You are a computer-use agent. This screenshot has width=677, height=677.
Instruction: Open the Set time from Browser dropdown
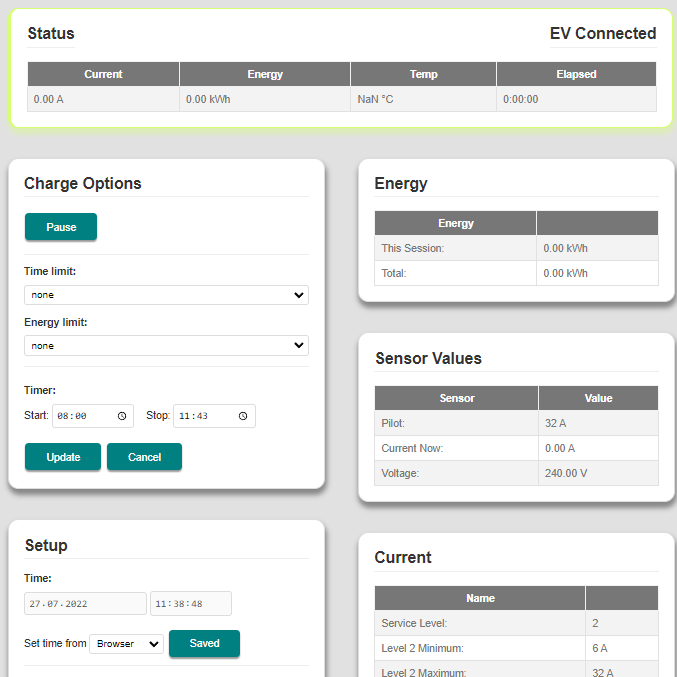127,644
